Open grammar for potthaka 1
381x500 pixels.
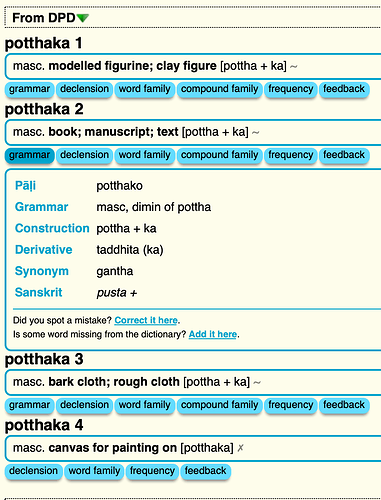click(x=29, y=89)
